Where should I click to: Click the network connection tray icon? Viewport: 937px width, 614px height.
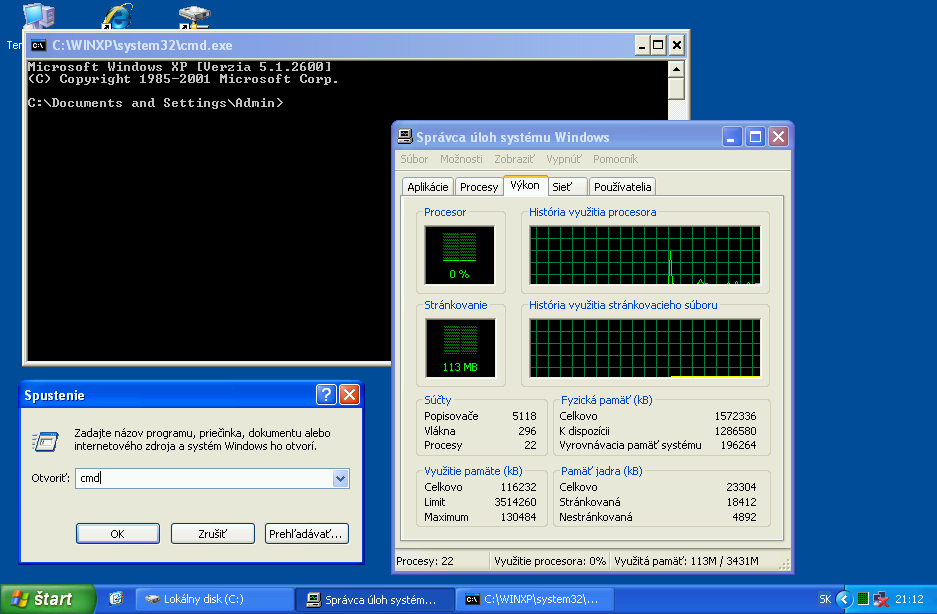[881, 599]
